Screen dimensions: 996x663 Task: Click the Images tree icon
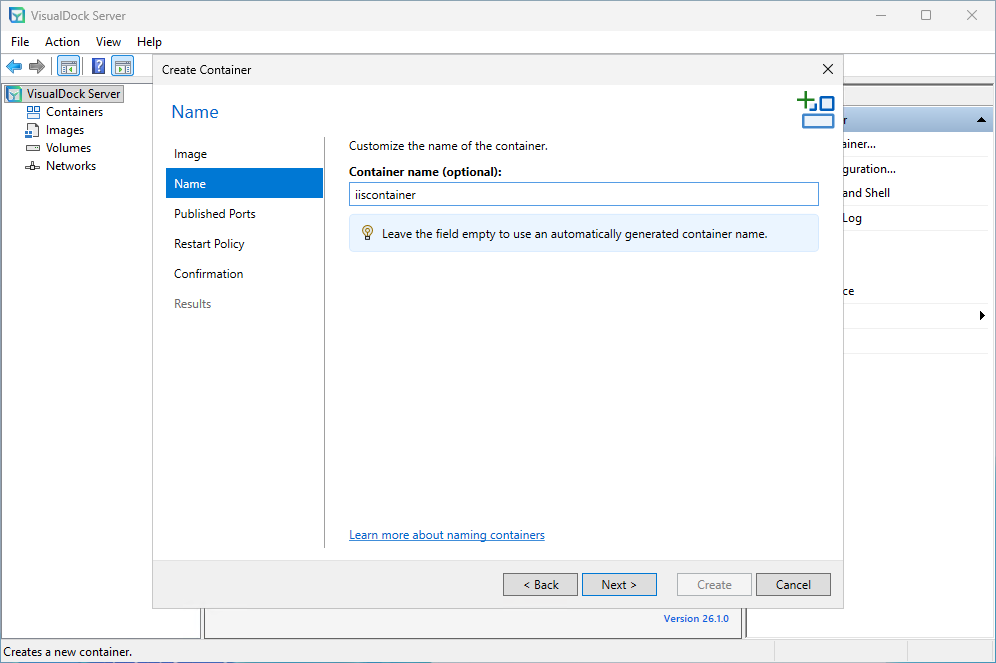pos(32,130)
